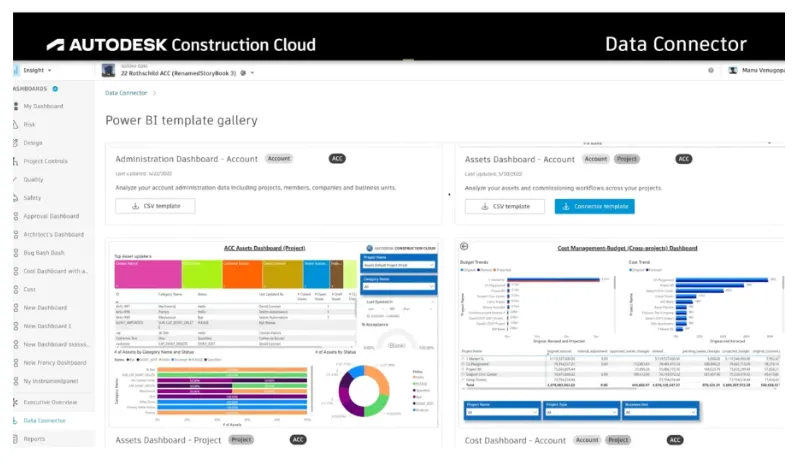Open Manu Venugopal user profile avatar

(733, 70)
